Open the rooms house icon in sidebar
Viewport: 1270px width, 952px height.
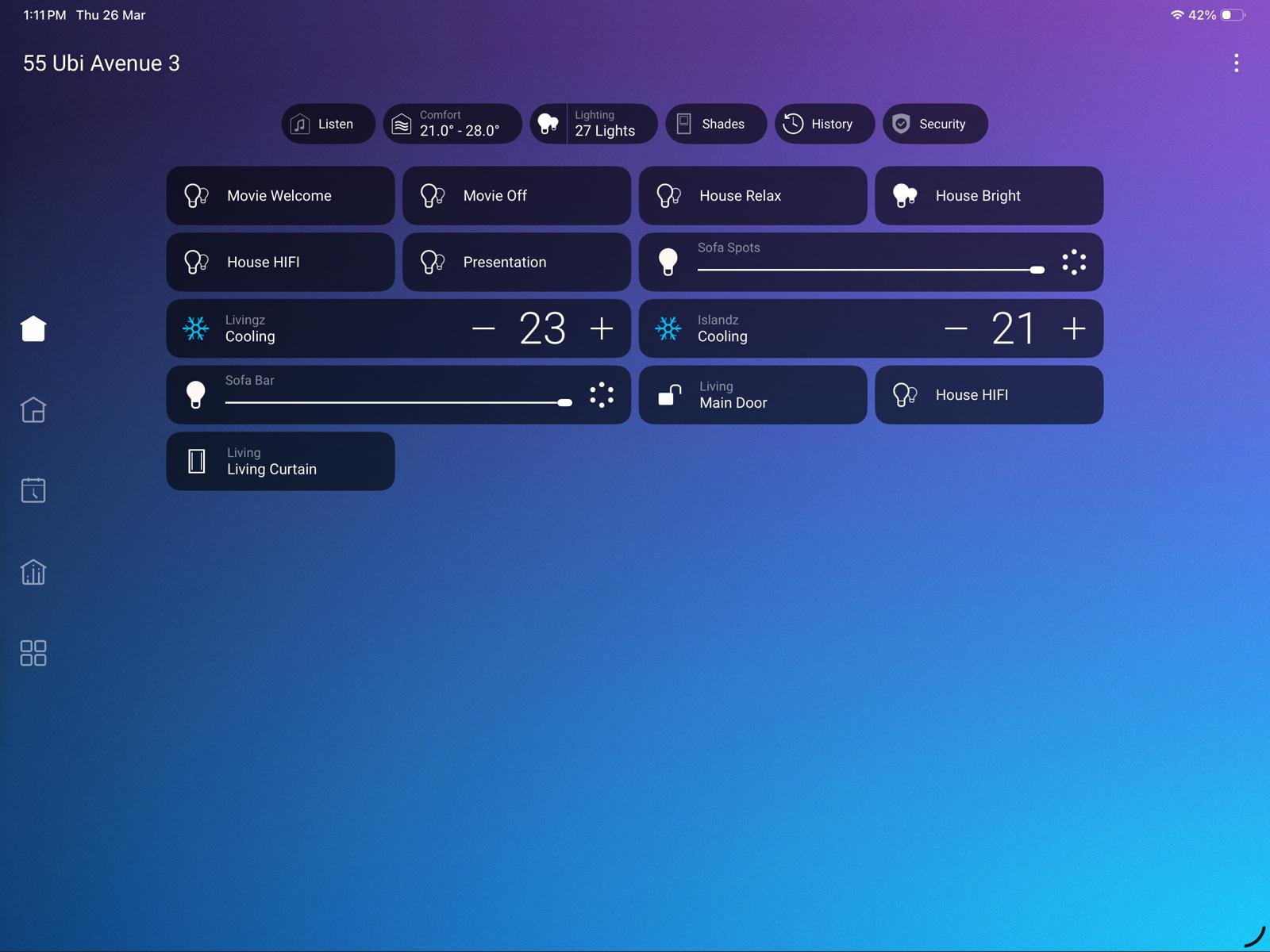coord(33,410)
